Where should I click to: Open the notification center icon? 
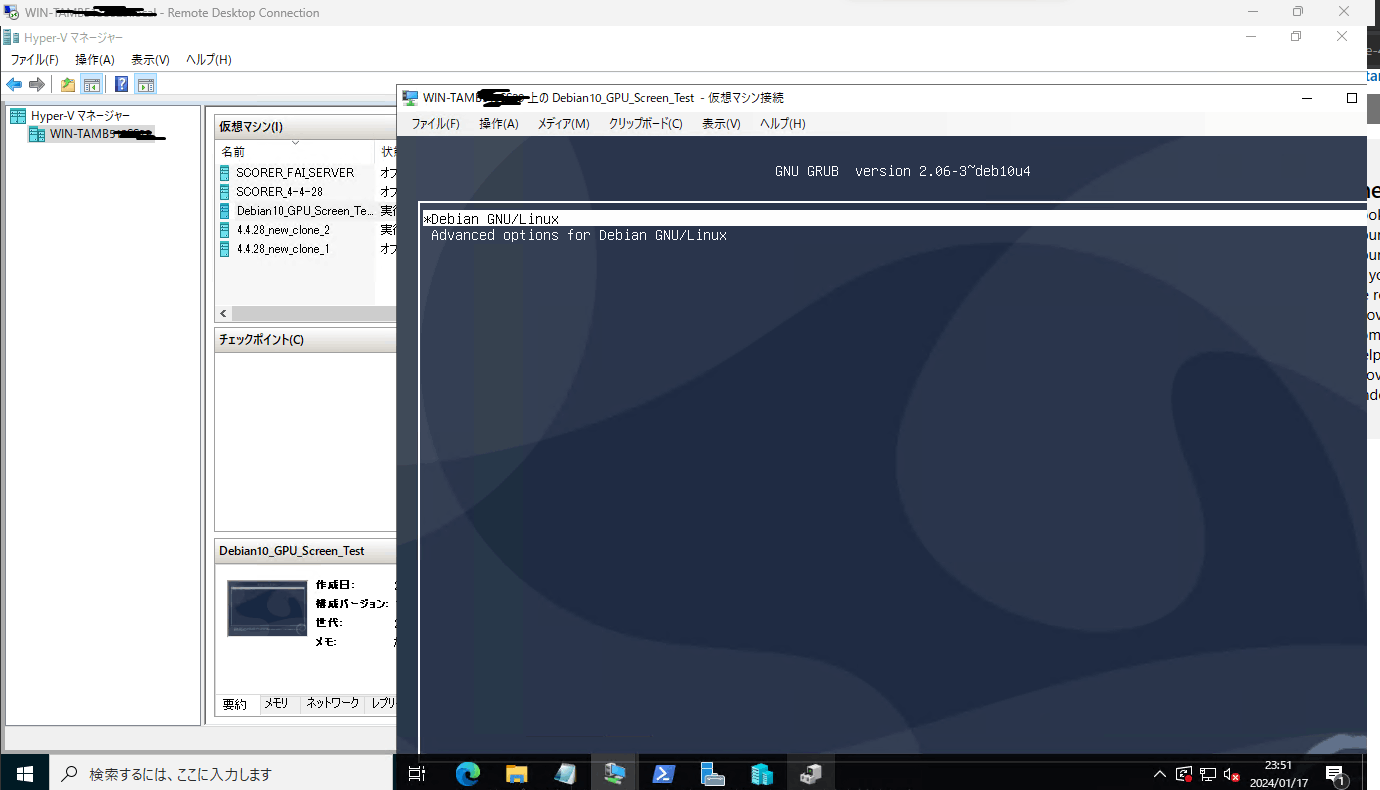1336,774
